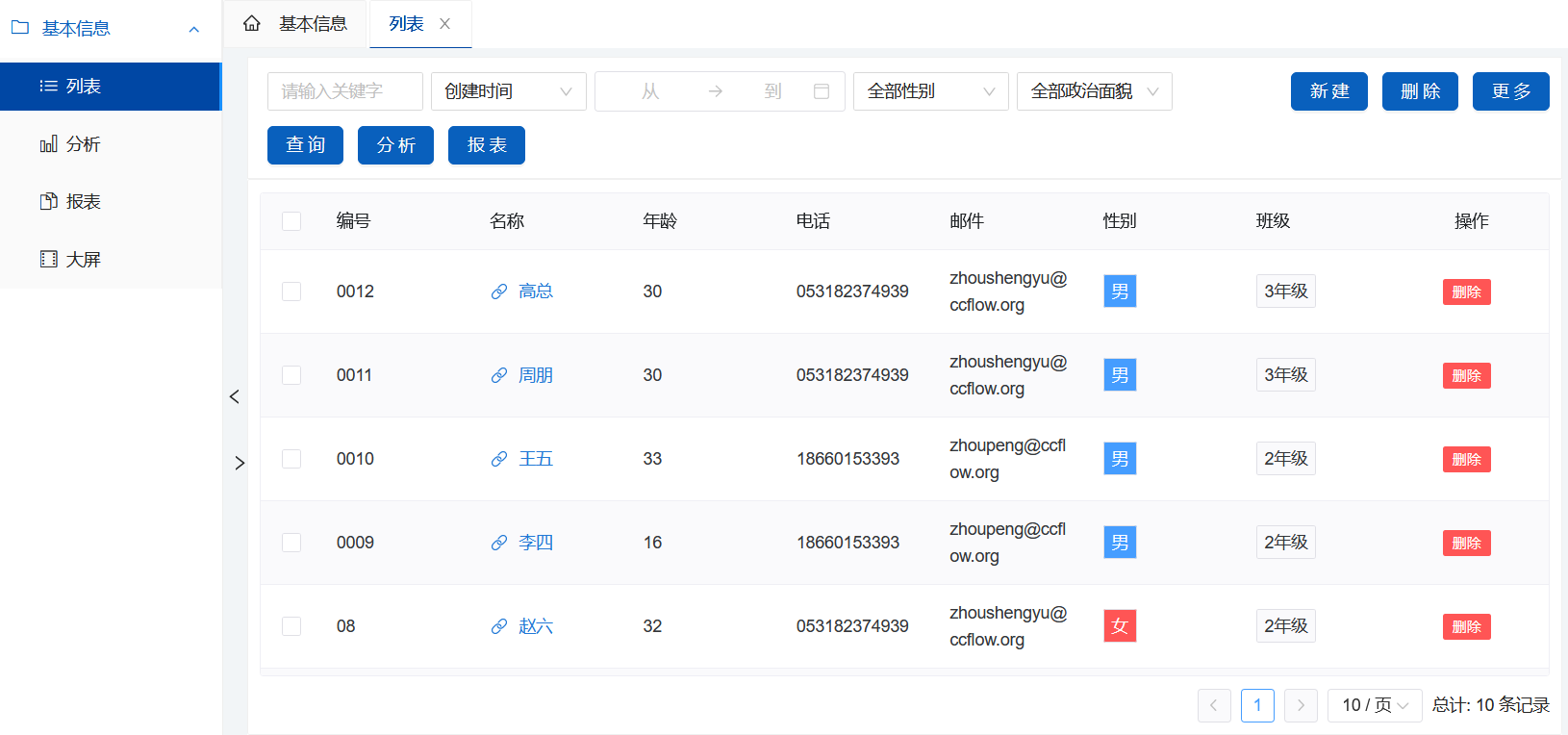Click 男 gender tag in row 0010
Screen dimensions: 1568x735
1120,459
